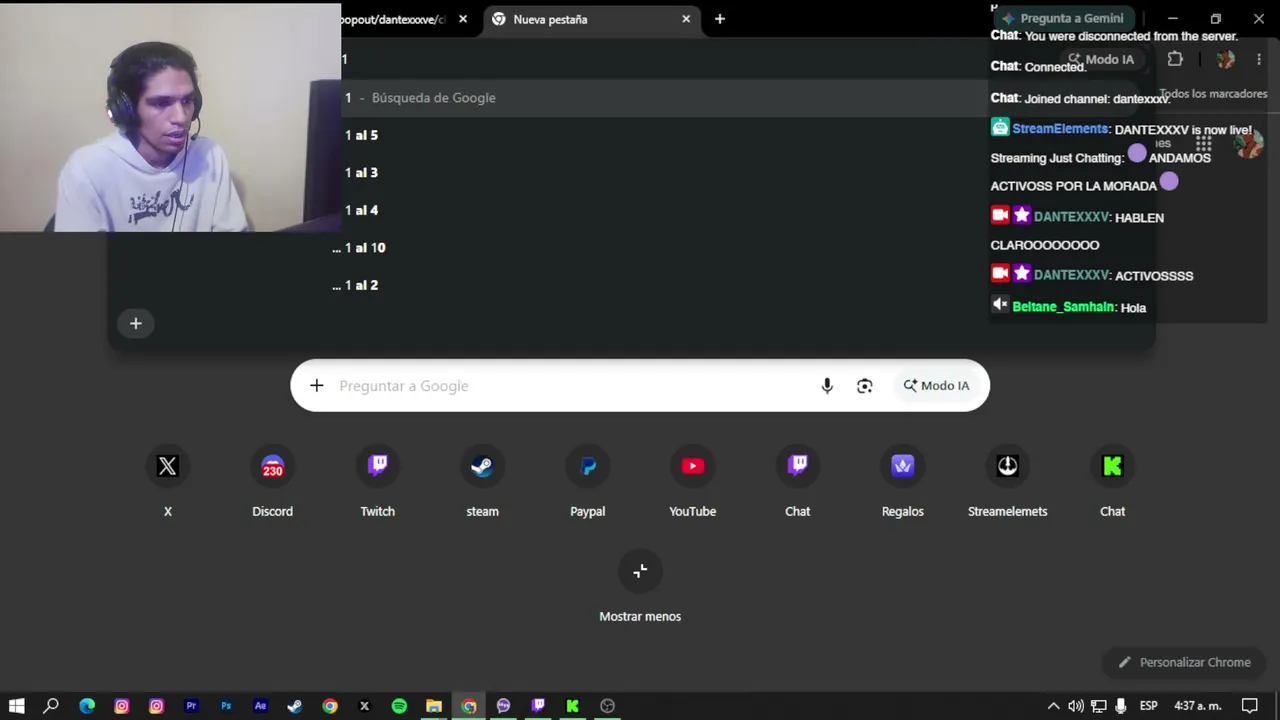Open the Kick app on the taskbar
This screenshot has height=720, width=1280.
[573, 706]
